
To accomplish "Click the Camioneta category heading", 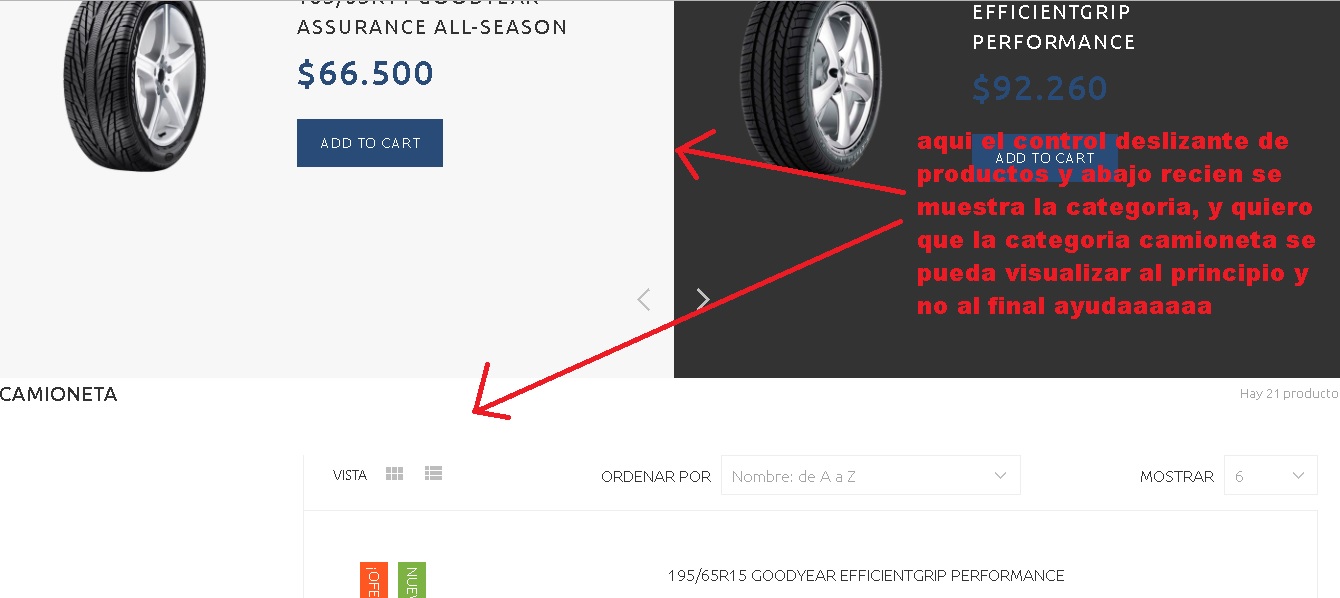I will point(59,394).
